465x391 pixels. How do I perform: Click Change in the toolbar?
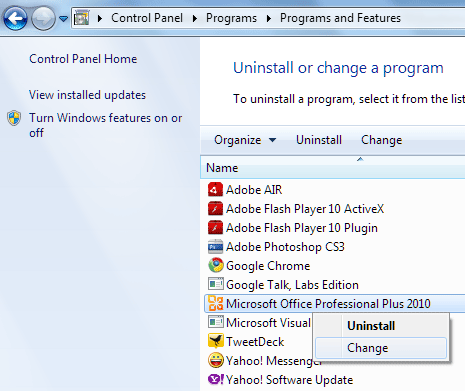(x=382, y=140)
